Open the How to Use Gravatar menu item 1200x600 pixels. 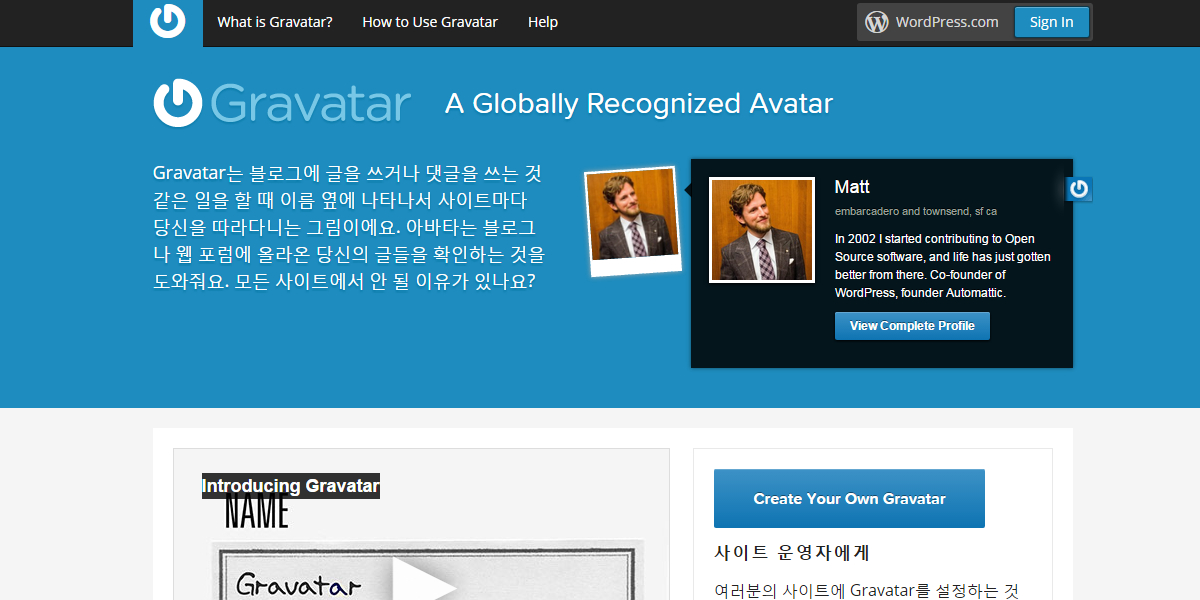[429, 22]
